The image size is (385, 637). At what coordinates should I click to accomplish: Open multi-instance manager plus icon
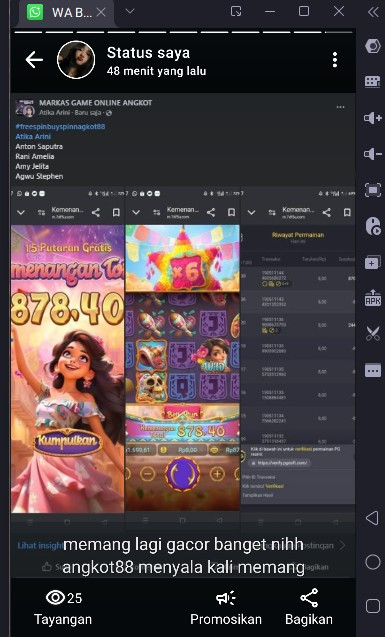(372, 262)
